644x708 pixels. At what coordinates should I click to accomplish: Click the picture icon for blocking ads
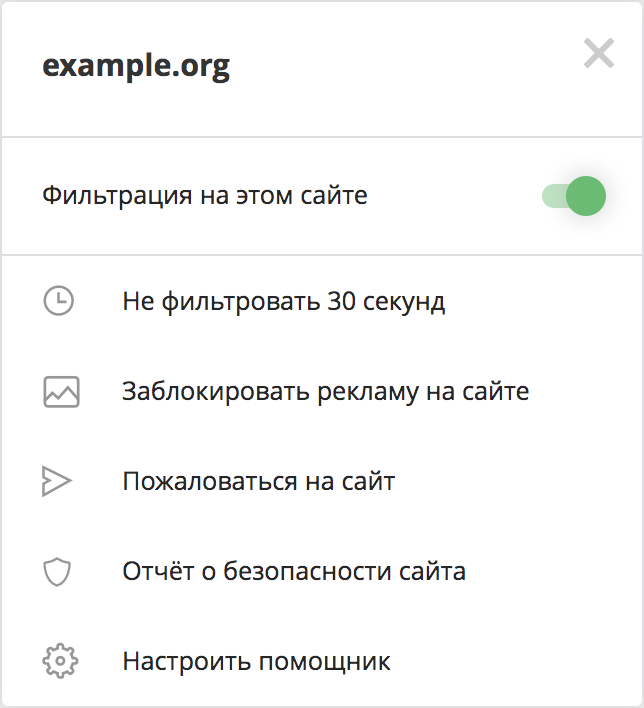coord(61,391)
